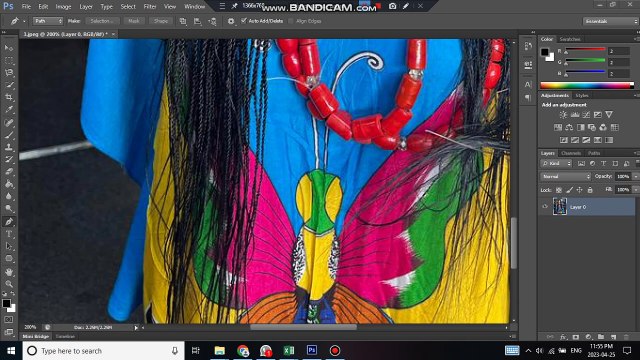
Task: Toggle lock transparent pixels
Action: coord(559,190)
